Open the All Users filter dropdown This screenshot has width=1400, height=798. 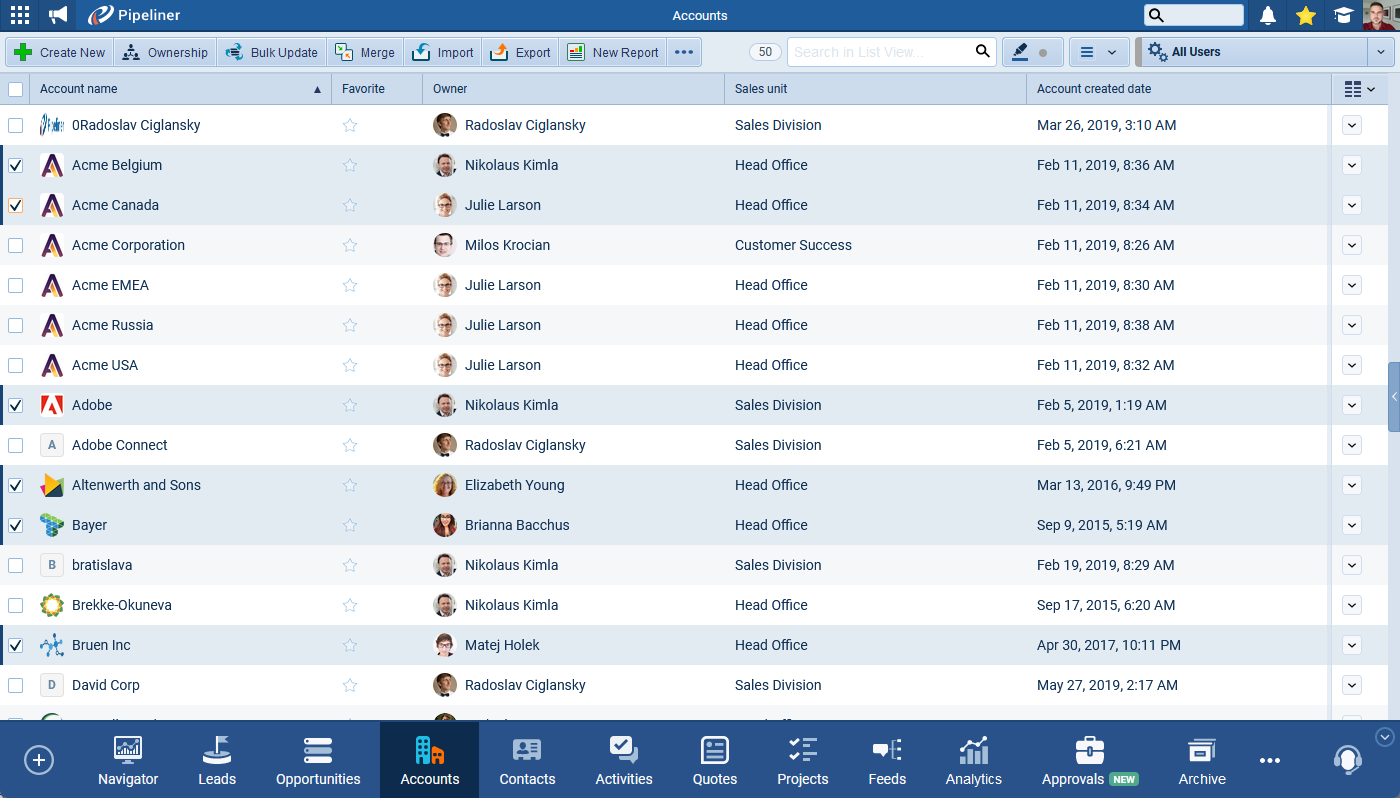(1266, 52)
